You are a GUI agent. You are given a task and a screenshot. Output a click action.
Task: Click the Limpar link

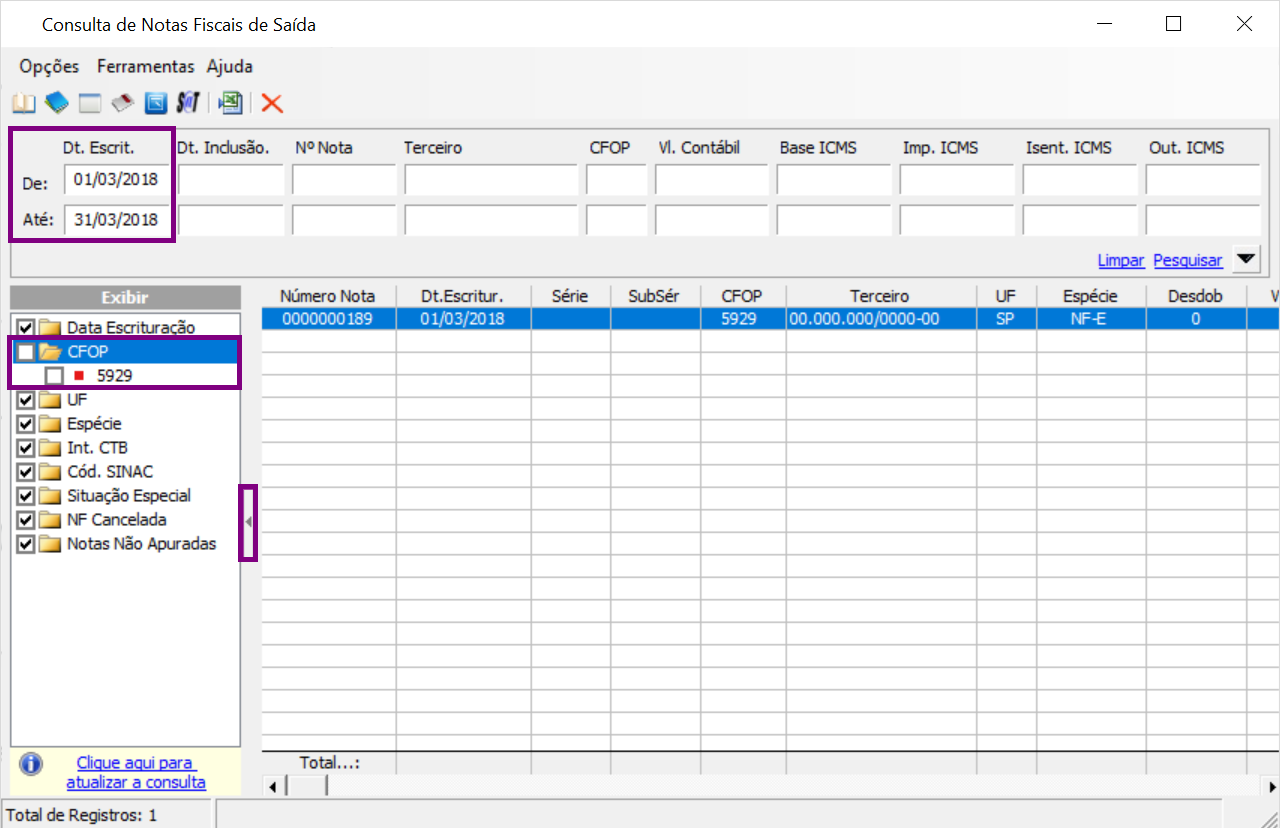1121,260
